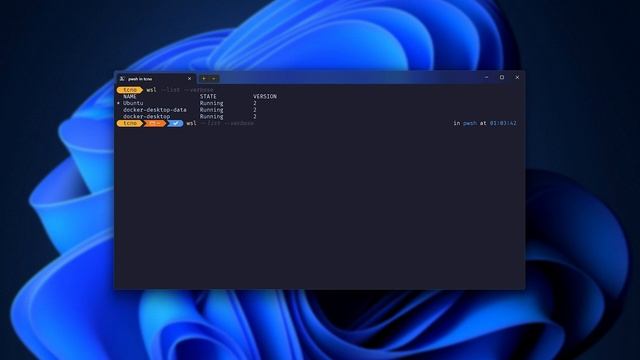The height and width of the screenshot is (360, 640).
Task: Click Running state in docker-desktop row
Action: [x=211, y=116]
